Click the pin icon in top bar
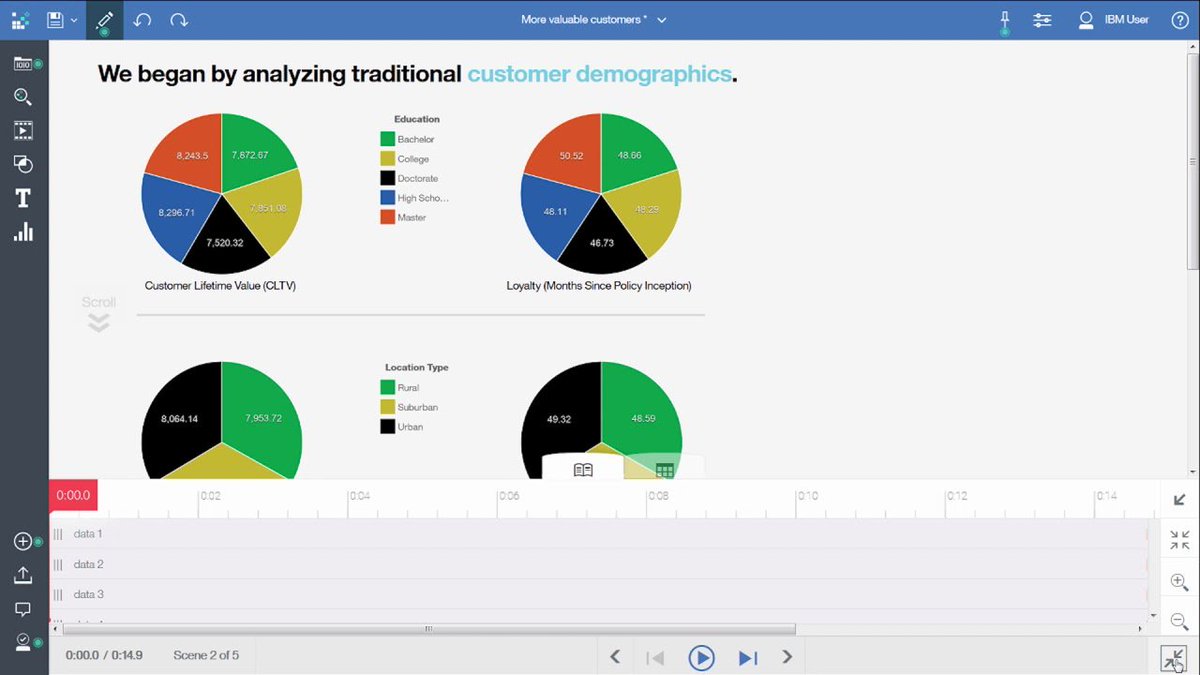 [x=1005, y=19]
